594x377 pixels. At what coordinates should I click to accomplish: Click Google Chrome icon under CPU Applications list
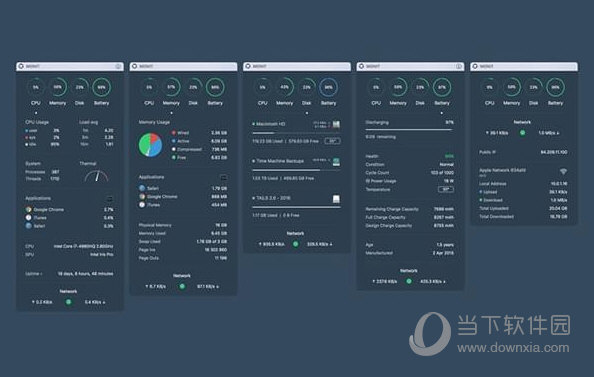coord(28,210)
